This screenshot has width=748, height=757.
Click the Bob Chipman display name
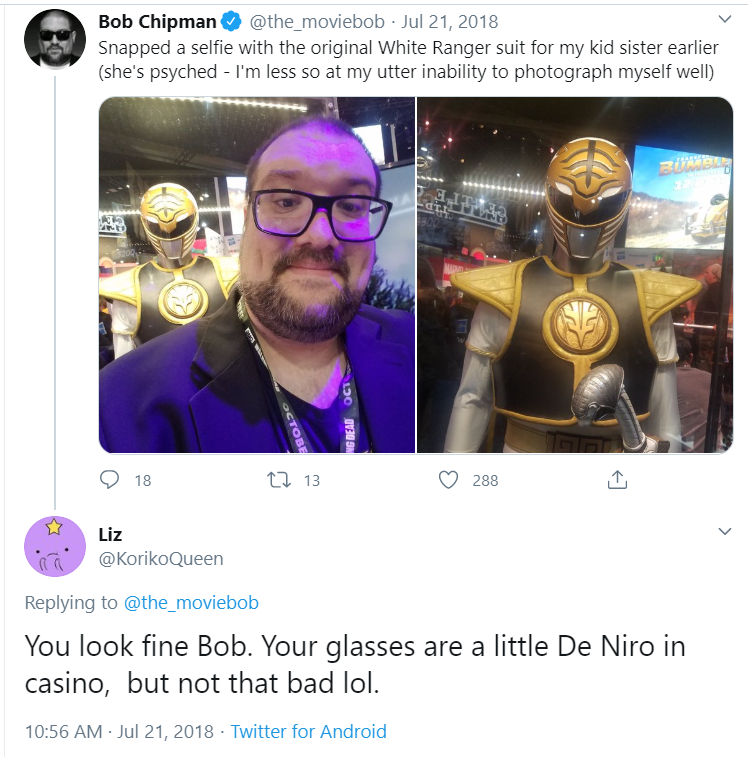coord(157,22)
